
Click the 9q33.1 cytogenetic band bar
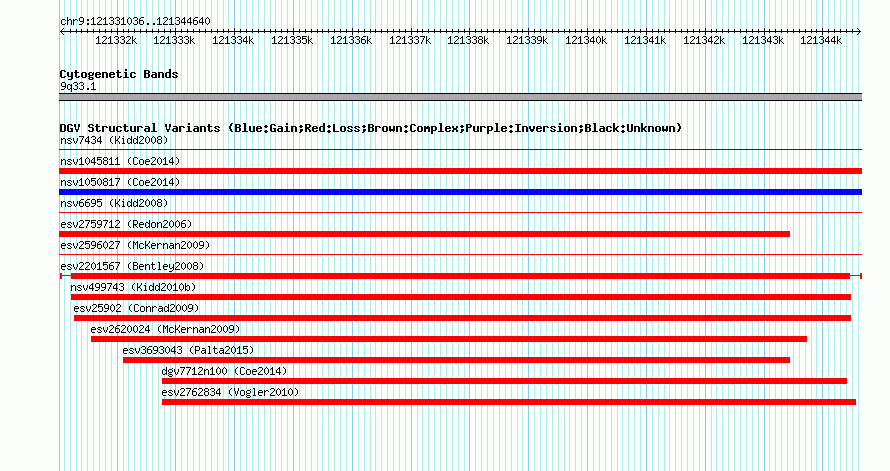[460, 97]
